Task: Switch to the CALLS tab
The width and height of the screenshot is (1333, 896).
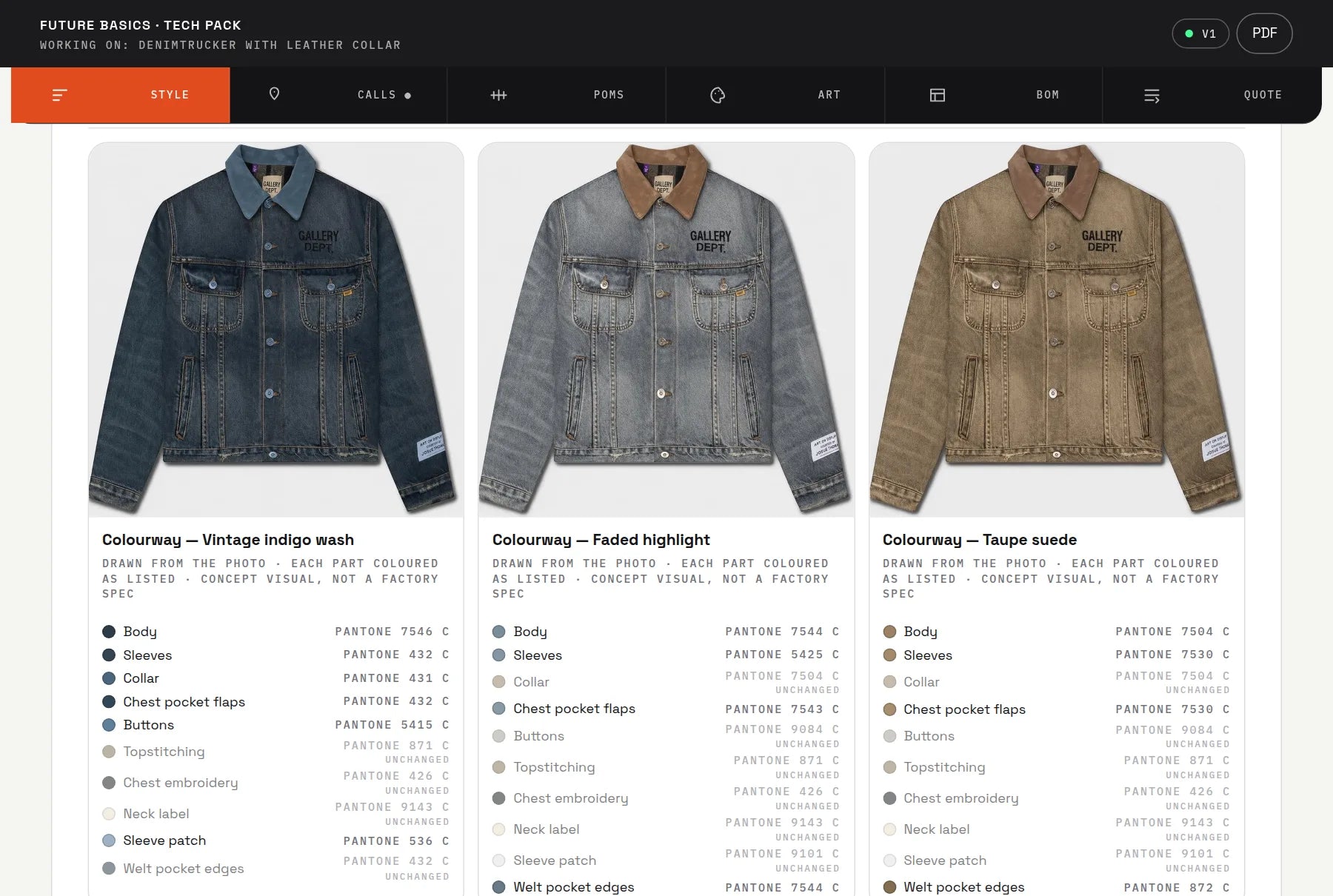Action: [x=338, y=95]
